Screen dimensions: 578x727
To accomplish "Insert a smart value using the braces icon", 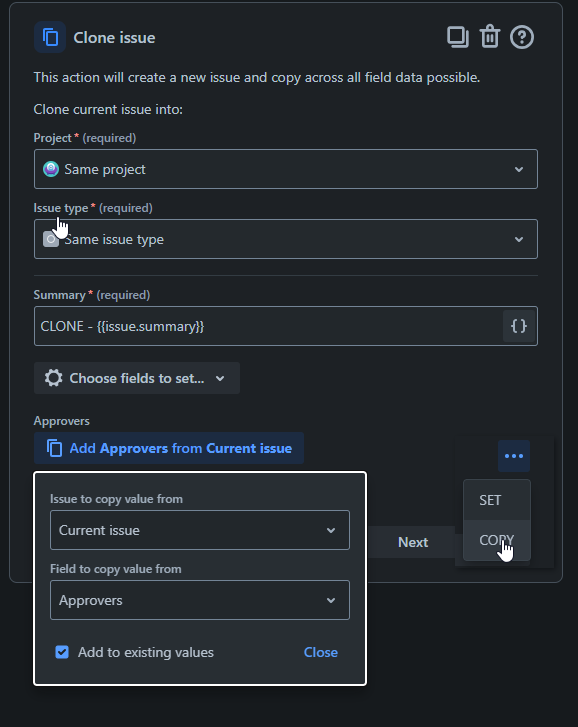I will coord(519,326).
